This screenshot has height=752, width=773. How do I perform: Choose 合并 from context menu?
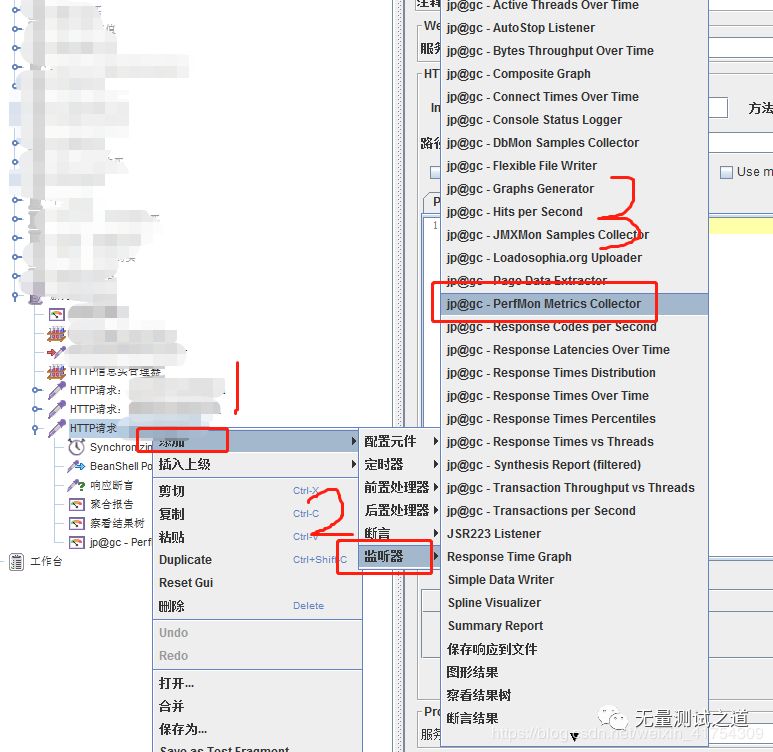tap(256, 706)
